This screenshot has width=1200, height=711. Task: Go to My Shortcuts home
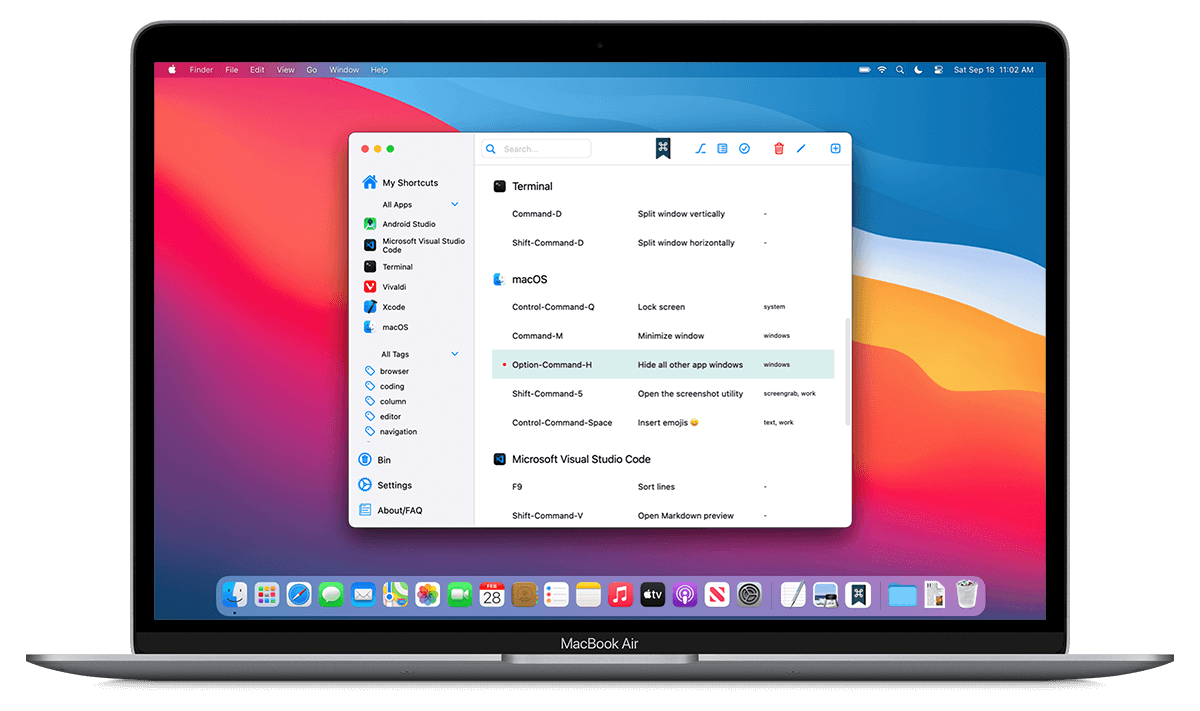pyautogui.click(x=409, y=183)
